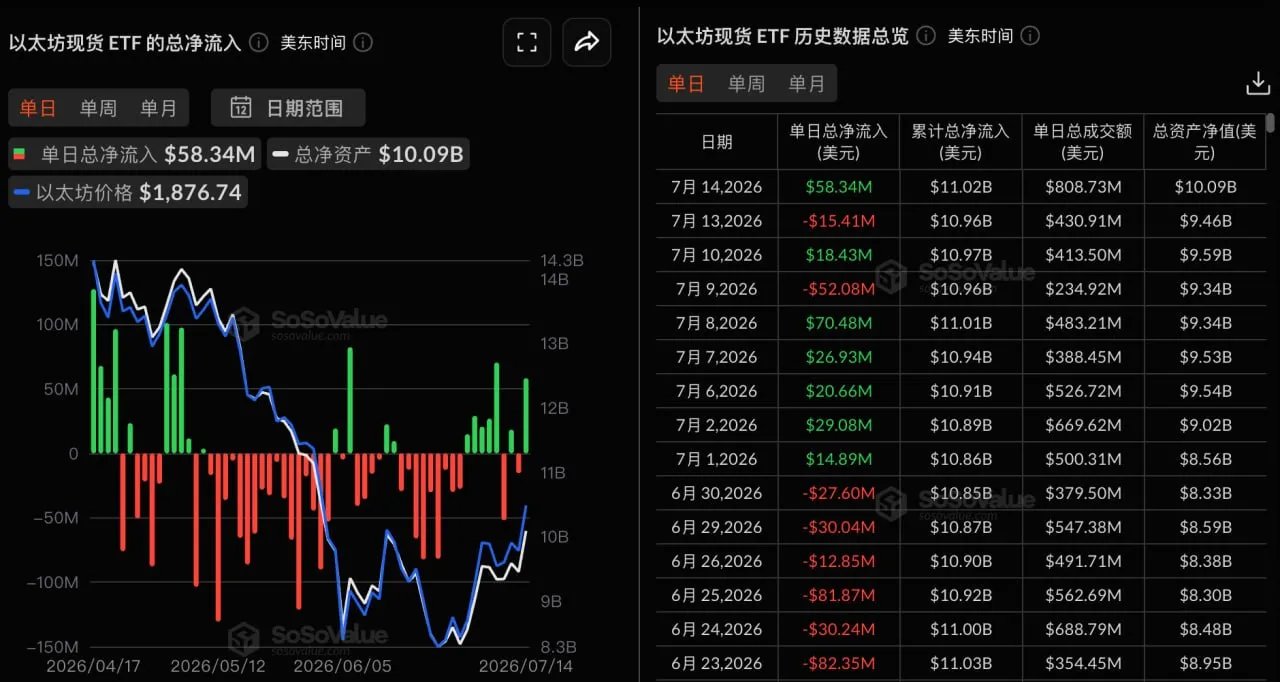1280x682 pixels.
Task: Click 总资产净值 column header
Action: [1204, 142]
